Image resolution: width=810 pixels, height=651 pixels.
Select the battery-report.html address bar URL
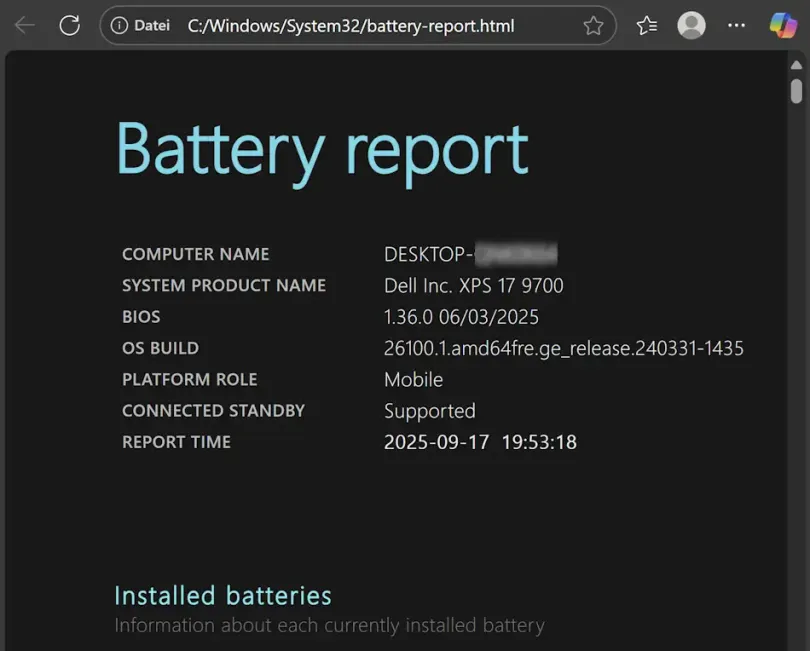coord(350,26)
